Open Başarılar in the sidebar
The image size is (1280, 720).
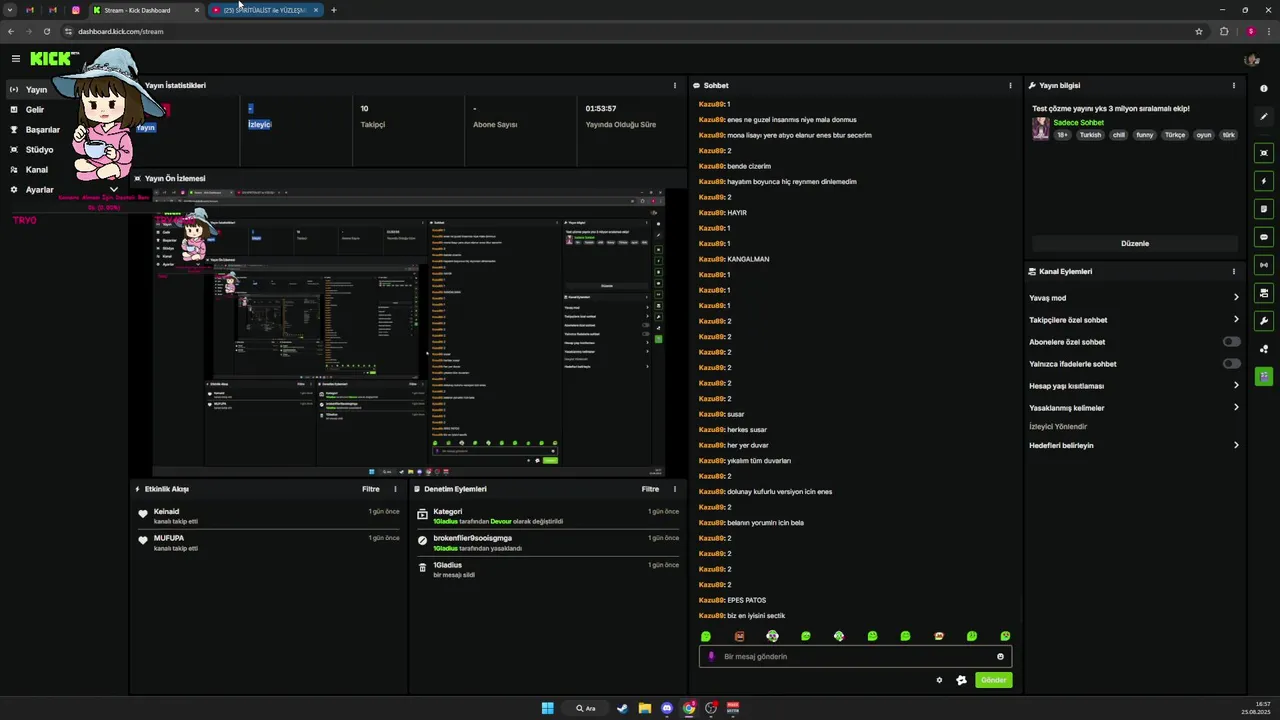42,129
